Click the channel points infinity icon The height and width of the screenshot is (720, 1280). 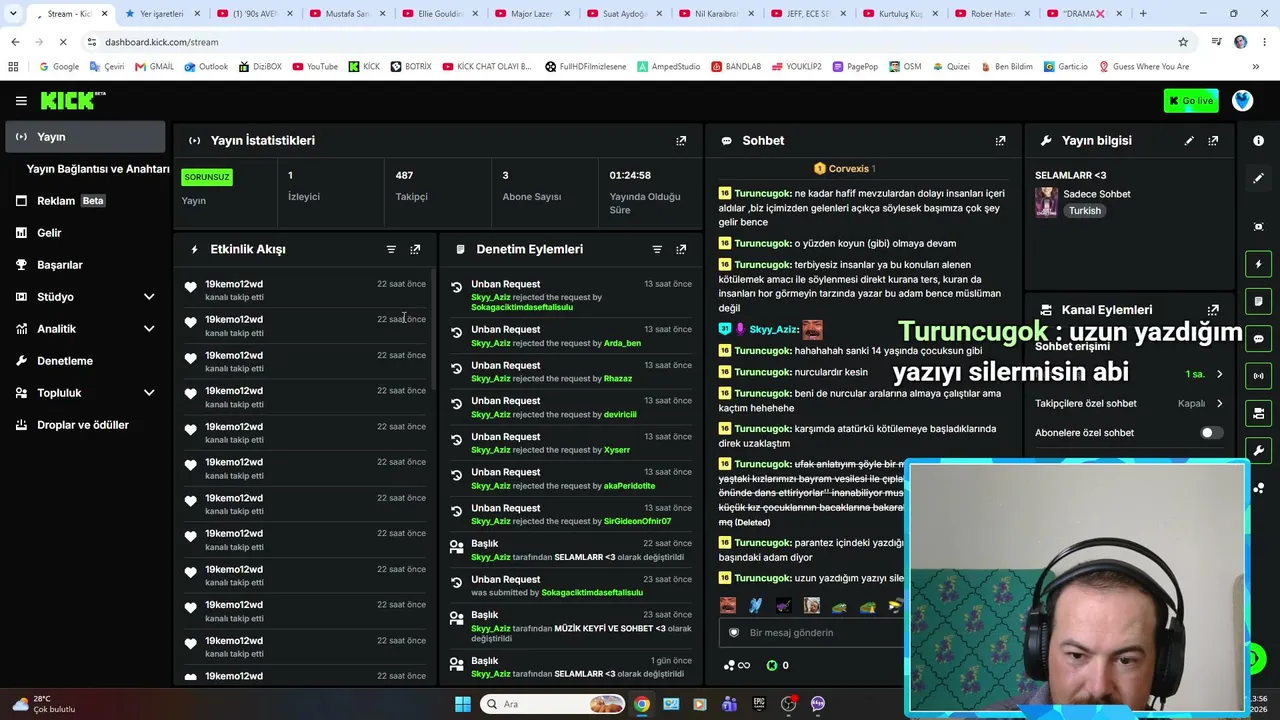point(737,665)
